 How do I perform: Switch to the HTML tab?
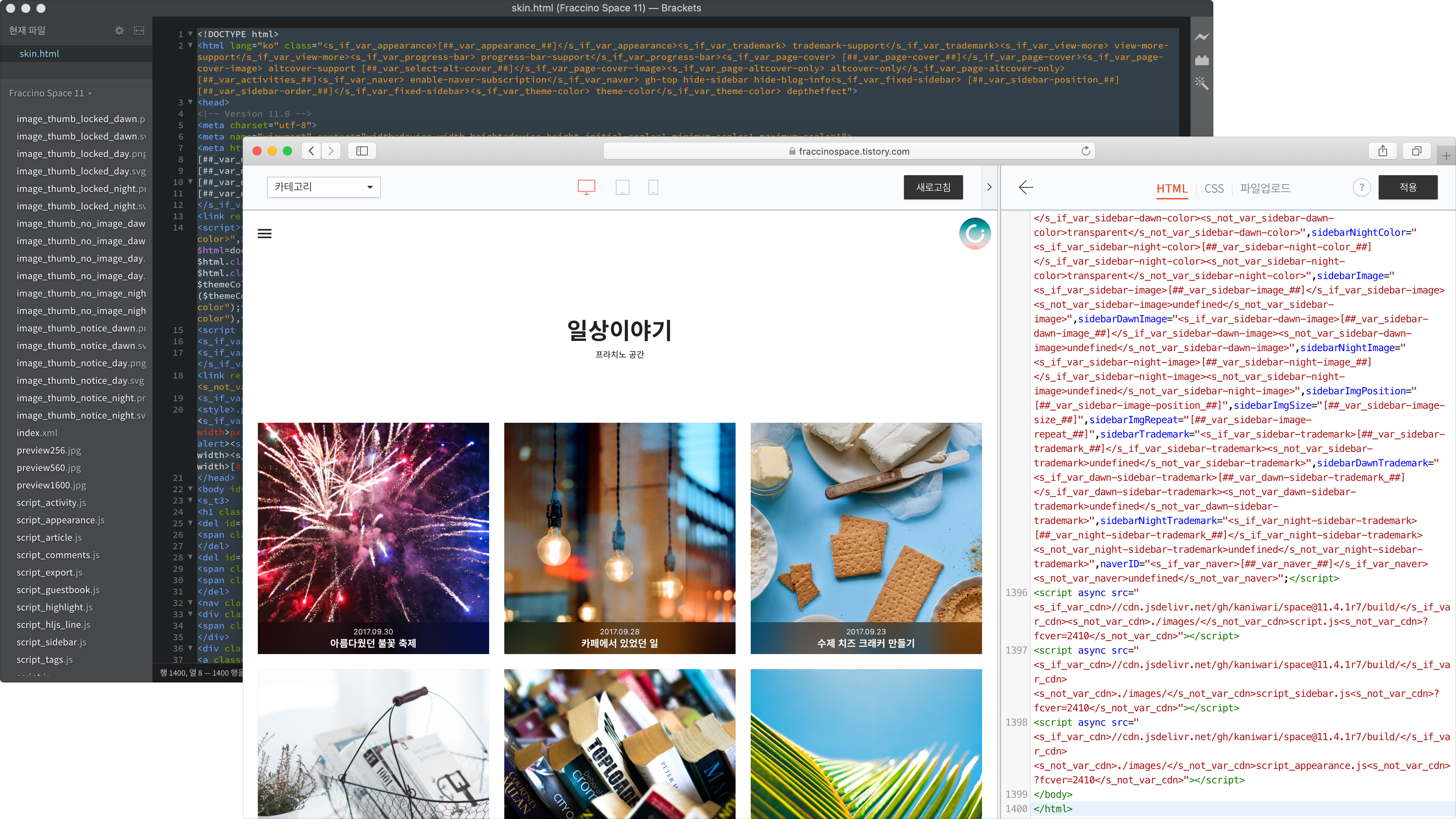point(1172,189)
